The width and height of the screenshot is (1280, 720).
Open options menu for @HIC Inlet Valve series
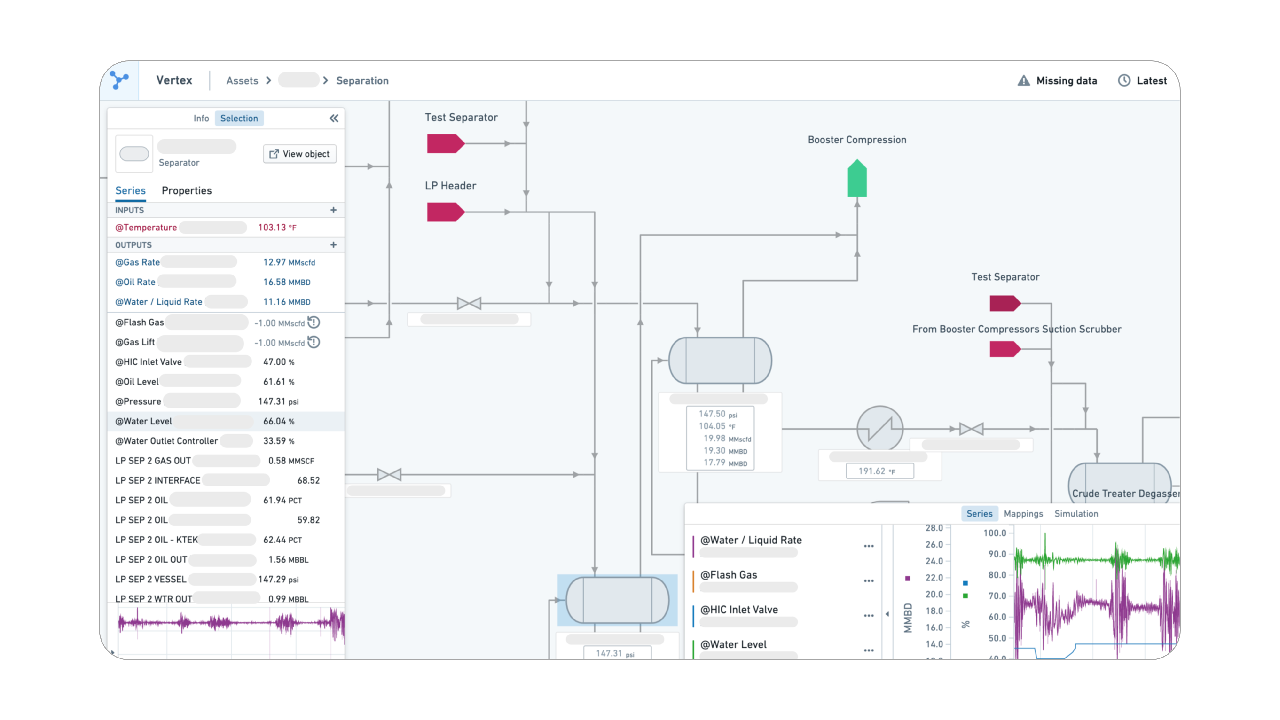(x=869, y=616)
